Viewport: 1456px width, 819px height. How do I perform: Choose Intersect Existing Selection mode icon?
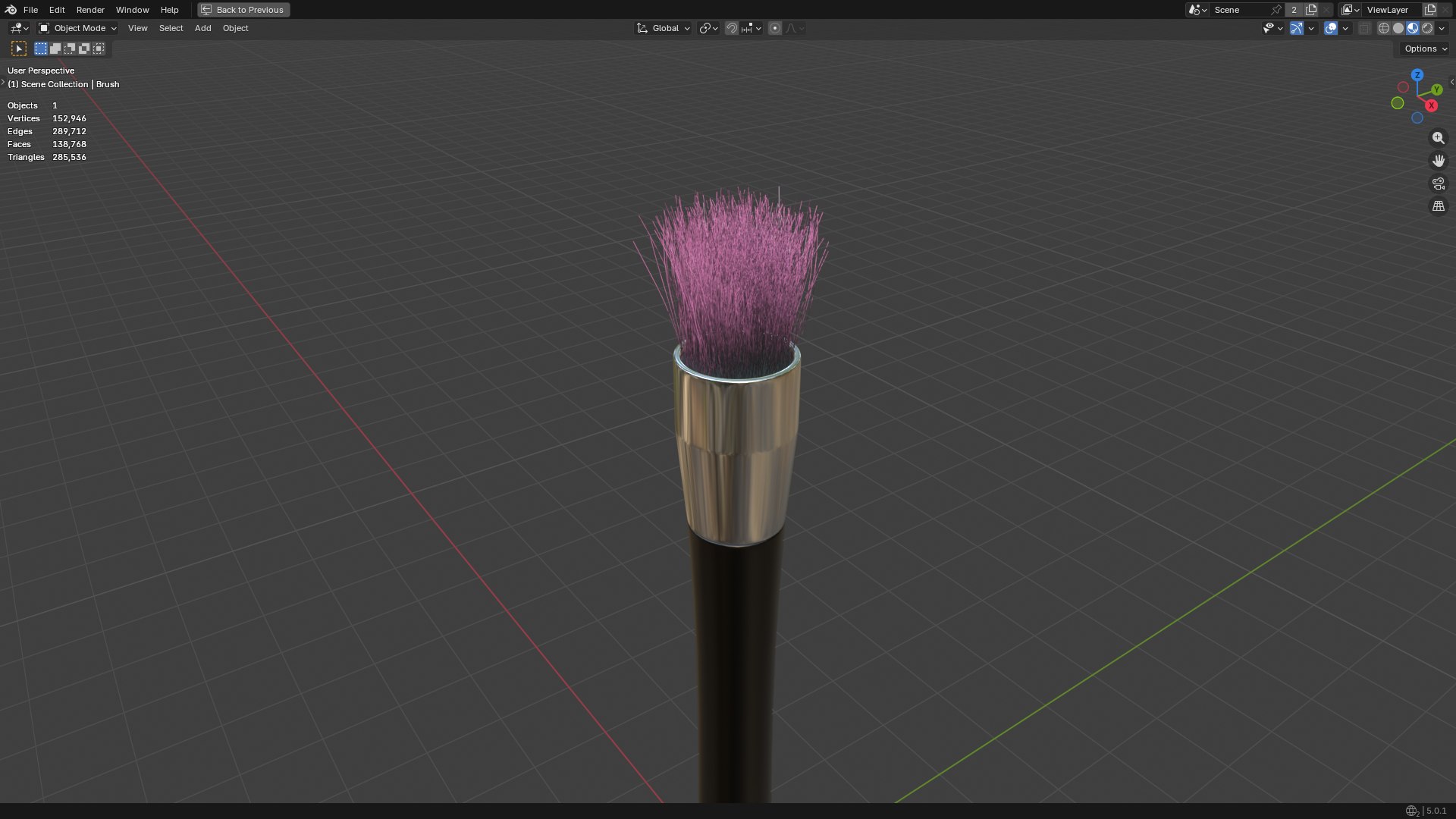pyautogui.click(x=99, y=49)
